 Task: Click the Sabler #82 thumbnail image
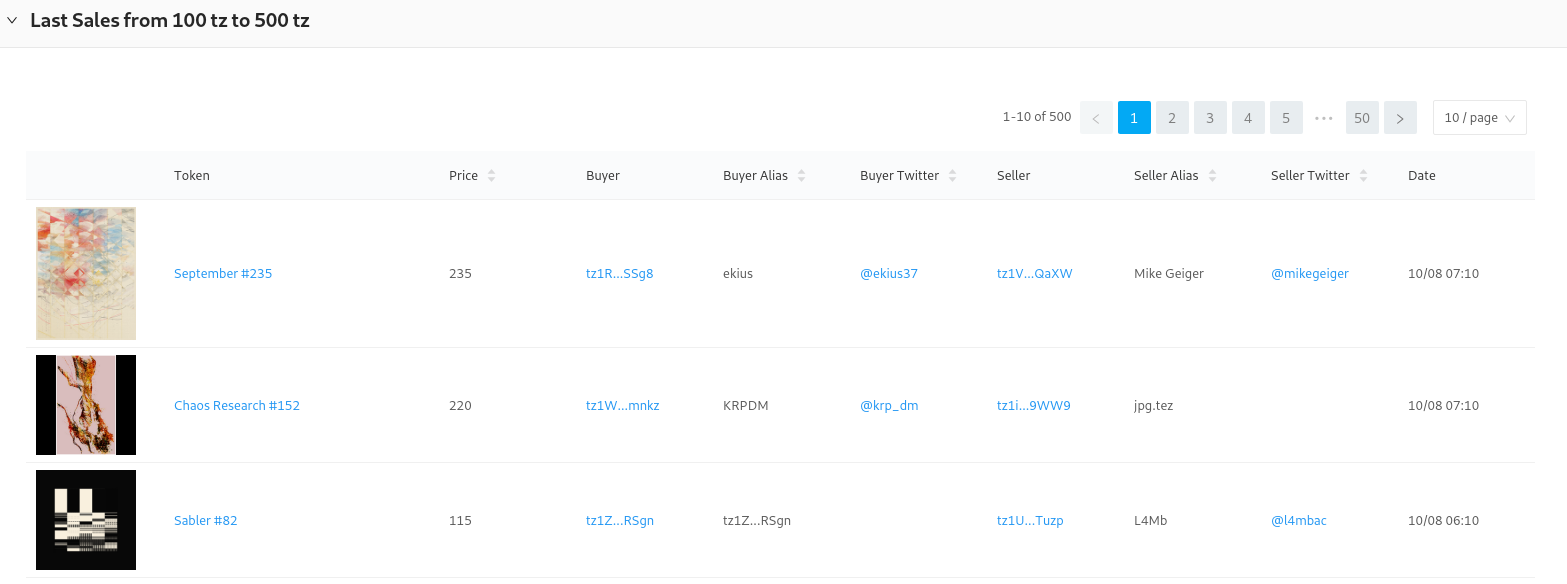click(86, 520)
